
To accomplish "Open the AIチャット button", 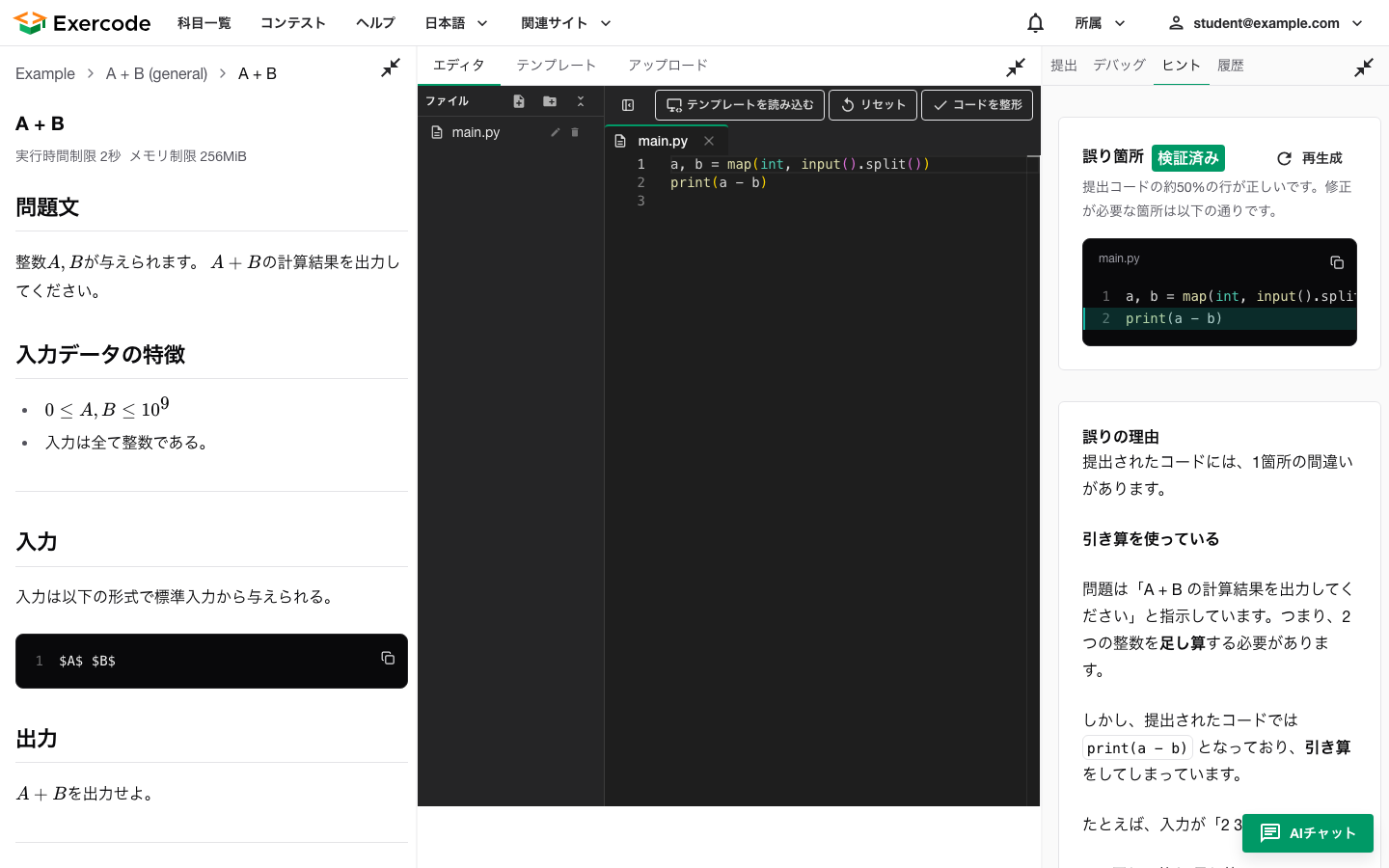I will [x=1308, y=833].
